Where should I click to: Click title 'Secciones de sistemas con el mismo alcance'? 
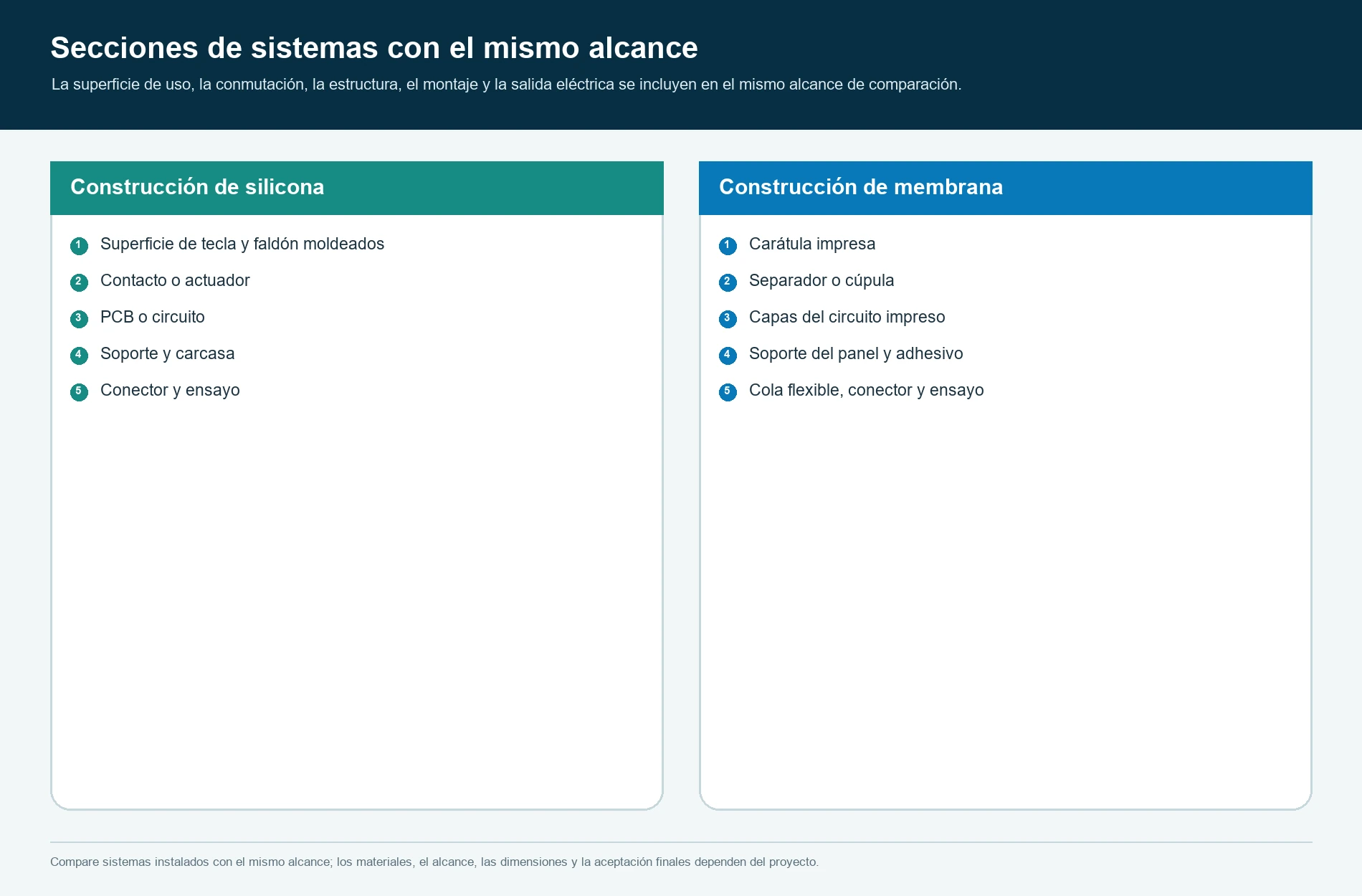pos(374,48)
